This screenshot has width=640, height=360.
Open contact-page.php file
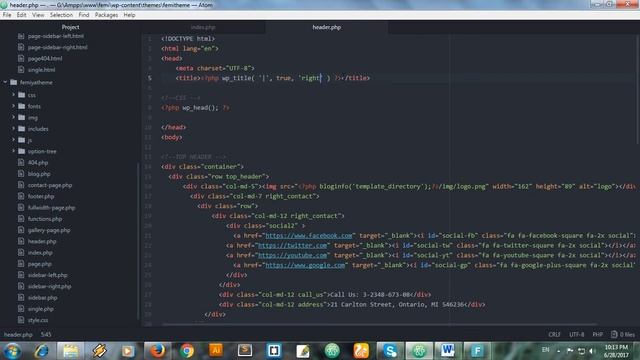49,185
